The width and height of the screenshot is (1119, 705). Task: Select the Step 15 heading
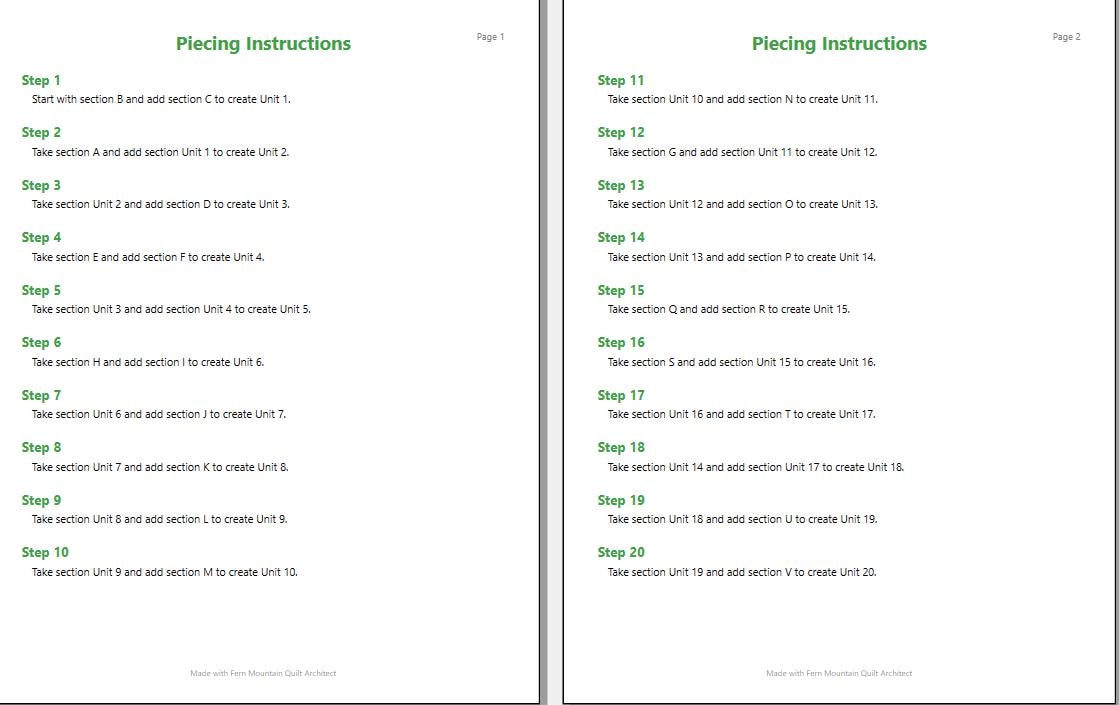pos(621,290)
